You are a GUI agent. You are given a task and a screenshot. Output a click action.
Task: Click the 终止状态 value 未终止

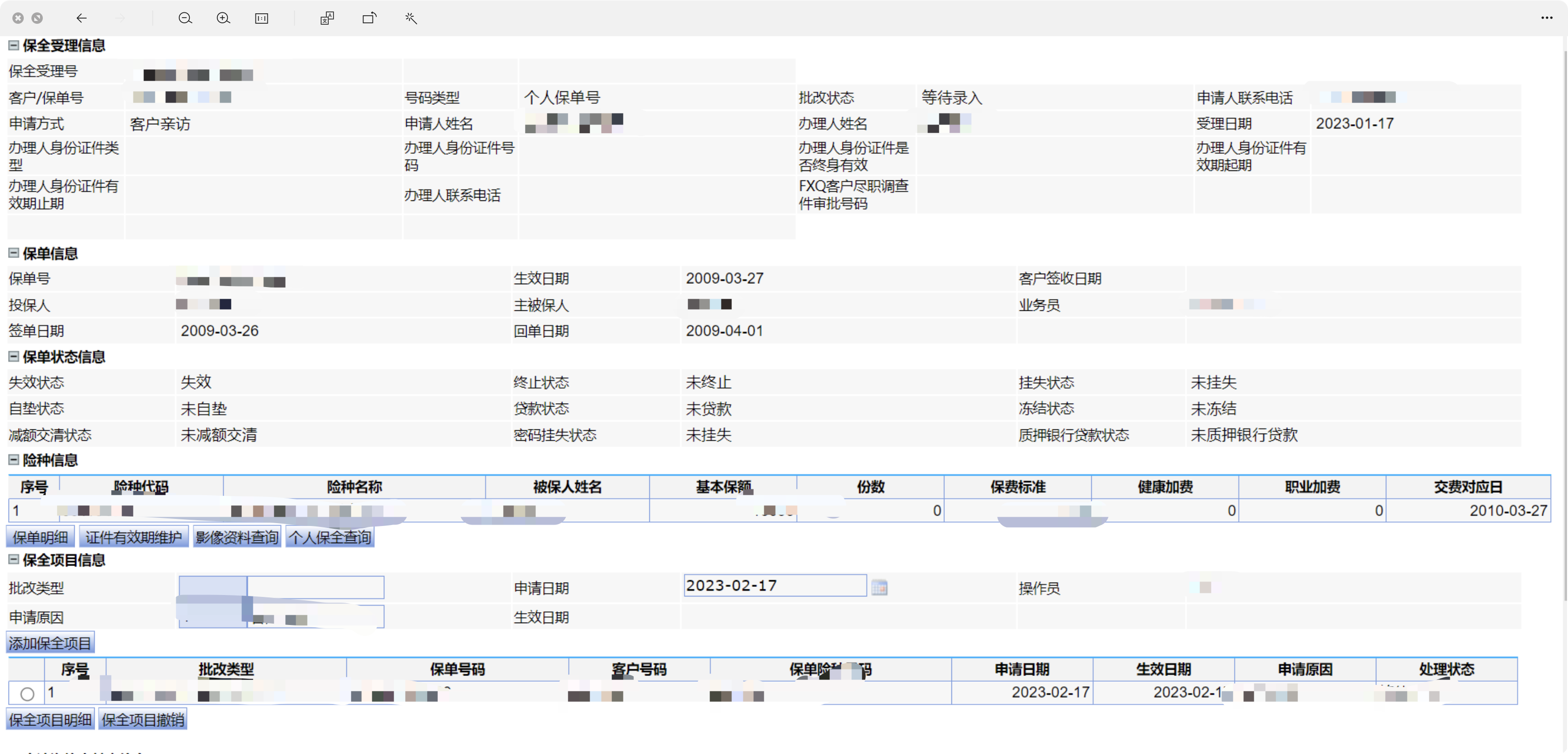708,383
